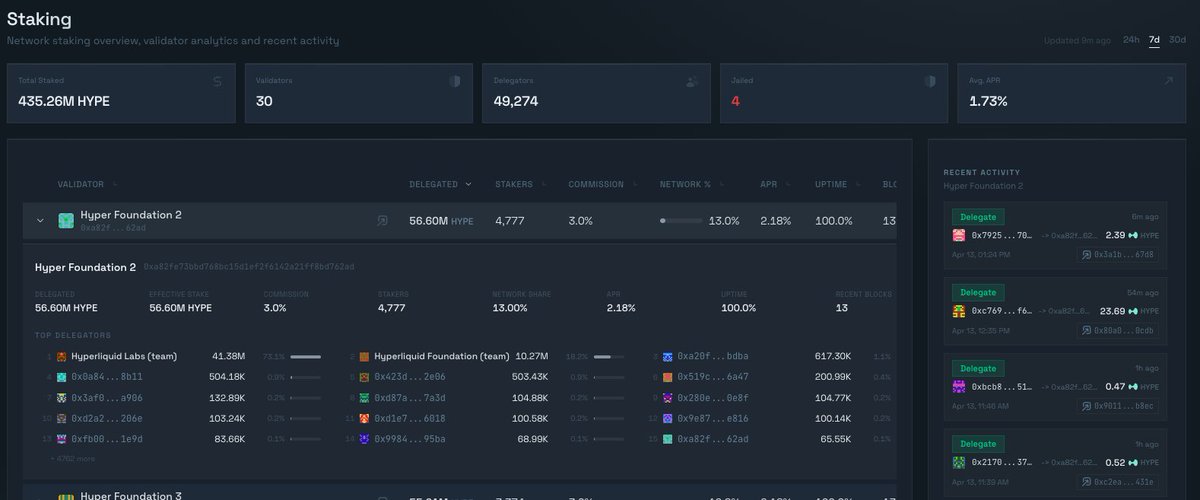The image size is (1200, 500).
Task: Click the avatar next to 0xfb00...1e9d
Action: [x=61, y=440]
